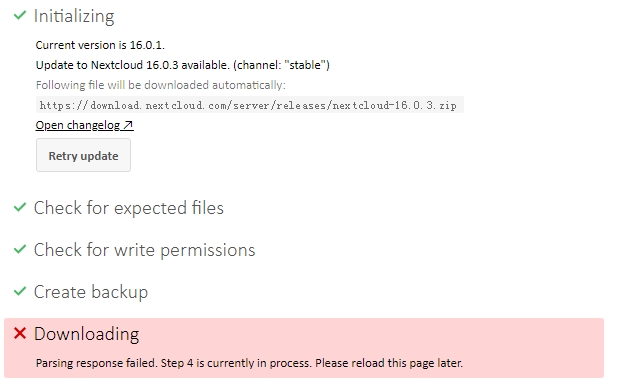
Task: Click the Current version is 16.0.1 text
Action: 100,45
